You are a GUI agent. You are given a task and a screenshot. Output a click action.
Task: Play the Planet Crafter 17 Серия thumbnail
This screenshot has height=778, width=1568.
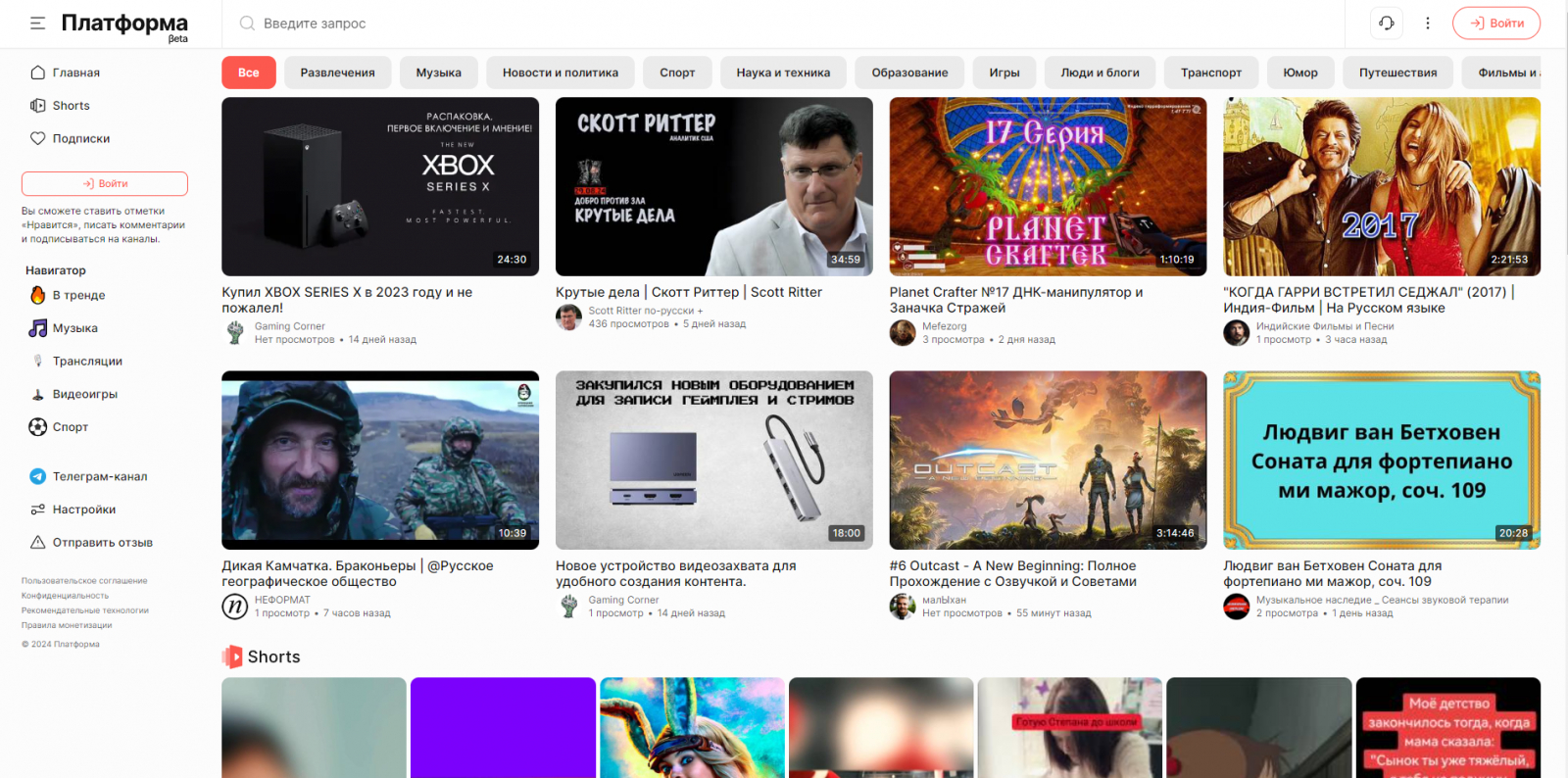[1049, 186]
